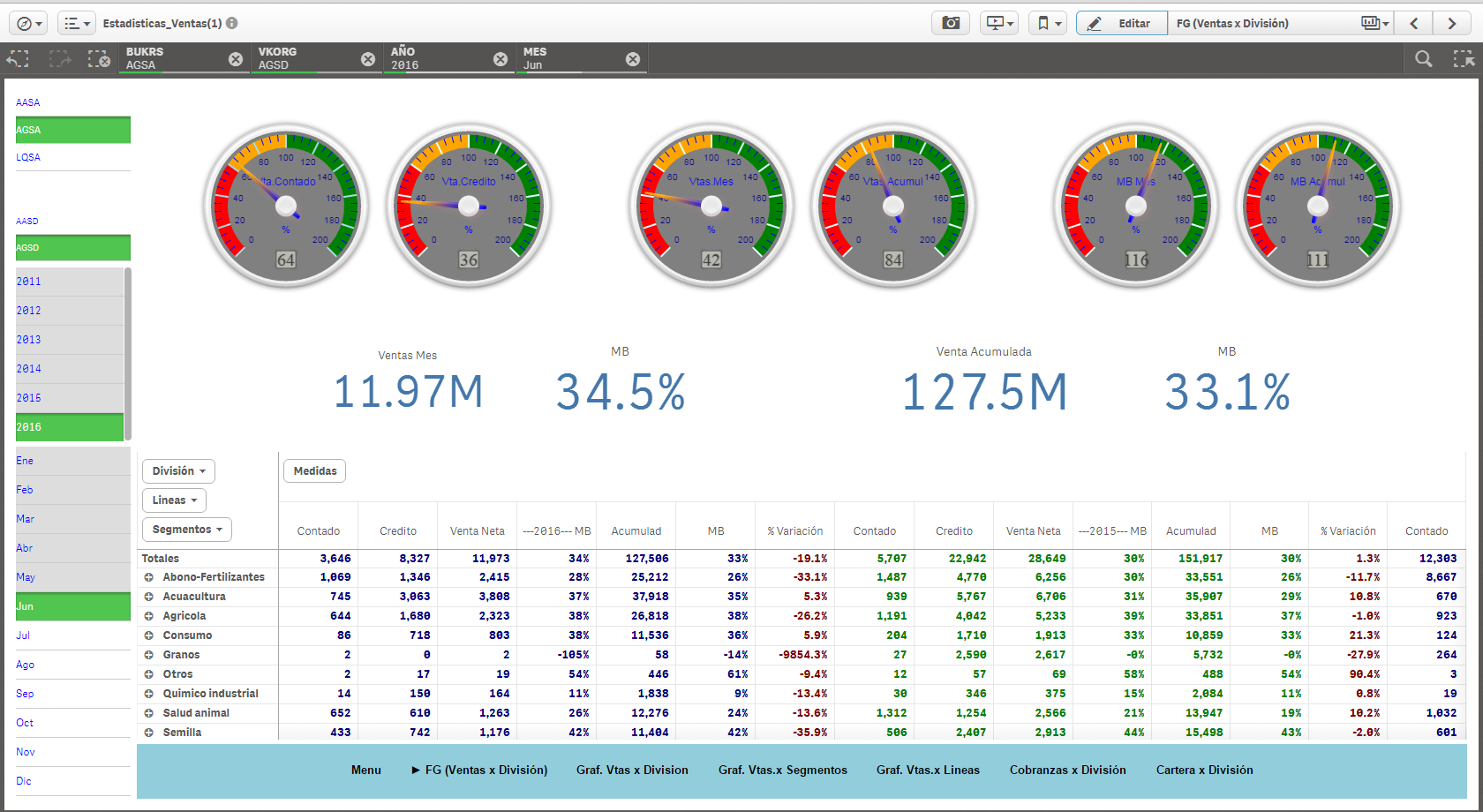Image resolution: width=1483 pixels, height=812 pixels.
Task: Deselect company AGSA
Action: [73, 130]
